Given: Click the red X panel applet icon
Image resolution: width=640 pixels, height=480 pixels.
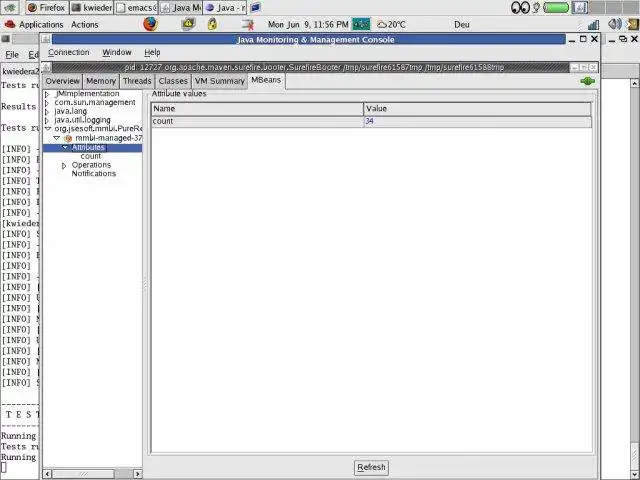Looking at the screenshot, I should click(247, 24).
